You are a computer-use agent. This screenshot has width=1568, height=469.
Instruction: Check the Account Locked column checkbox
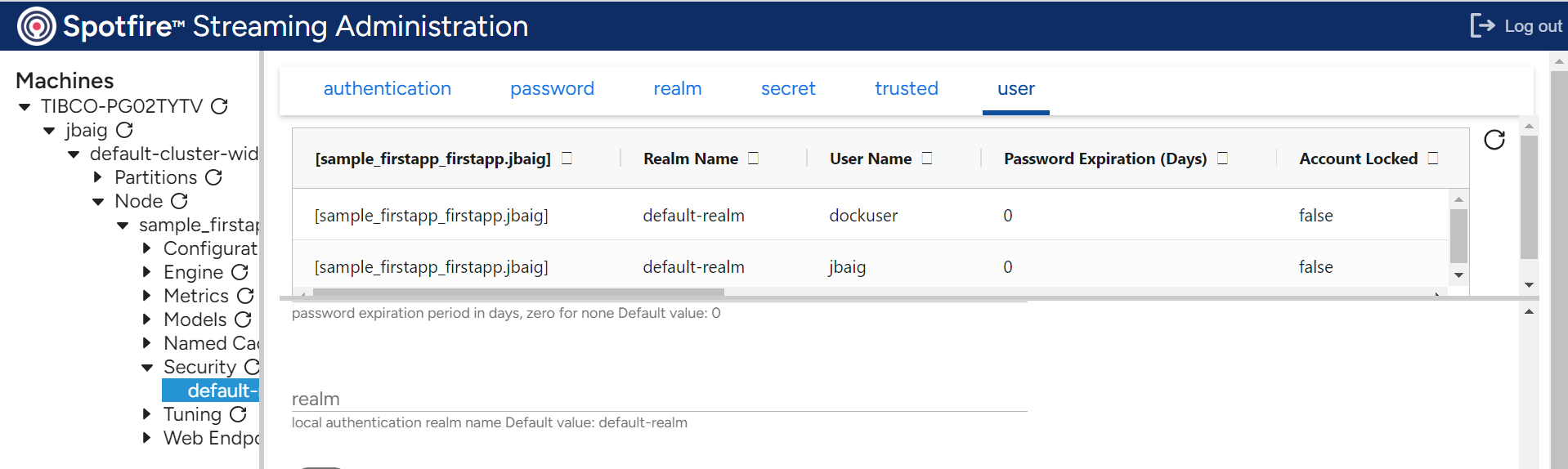[1433, 159]
